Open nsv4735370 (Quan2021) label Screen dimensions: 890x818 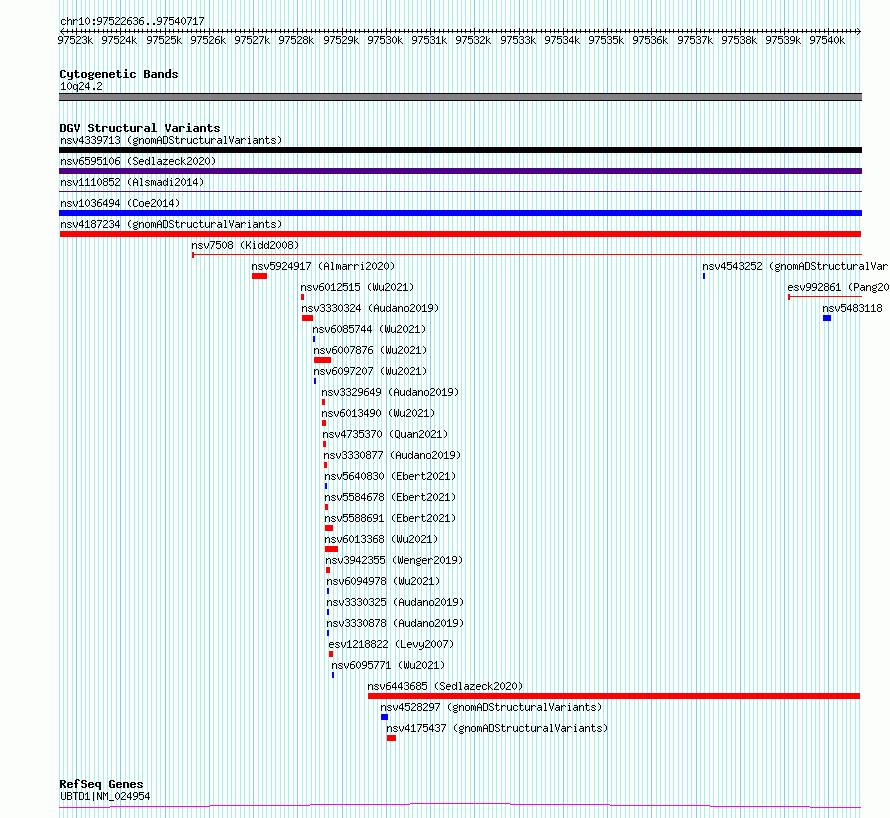click(385, 434)
